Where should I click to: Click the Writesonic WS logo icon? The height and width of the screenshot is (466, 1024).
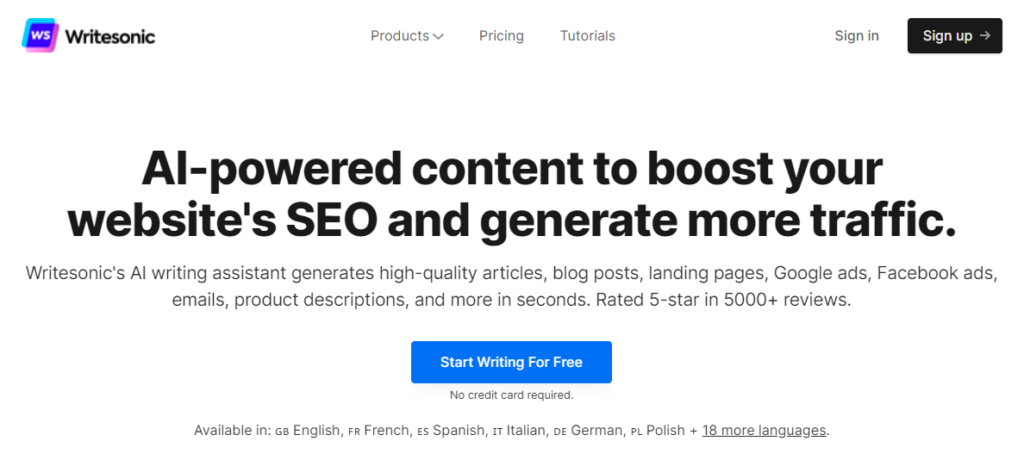[39, 36]
